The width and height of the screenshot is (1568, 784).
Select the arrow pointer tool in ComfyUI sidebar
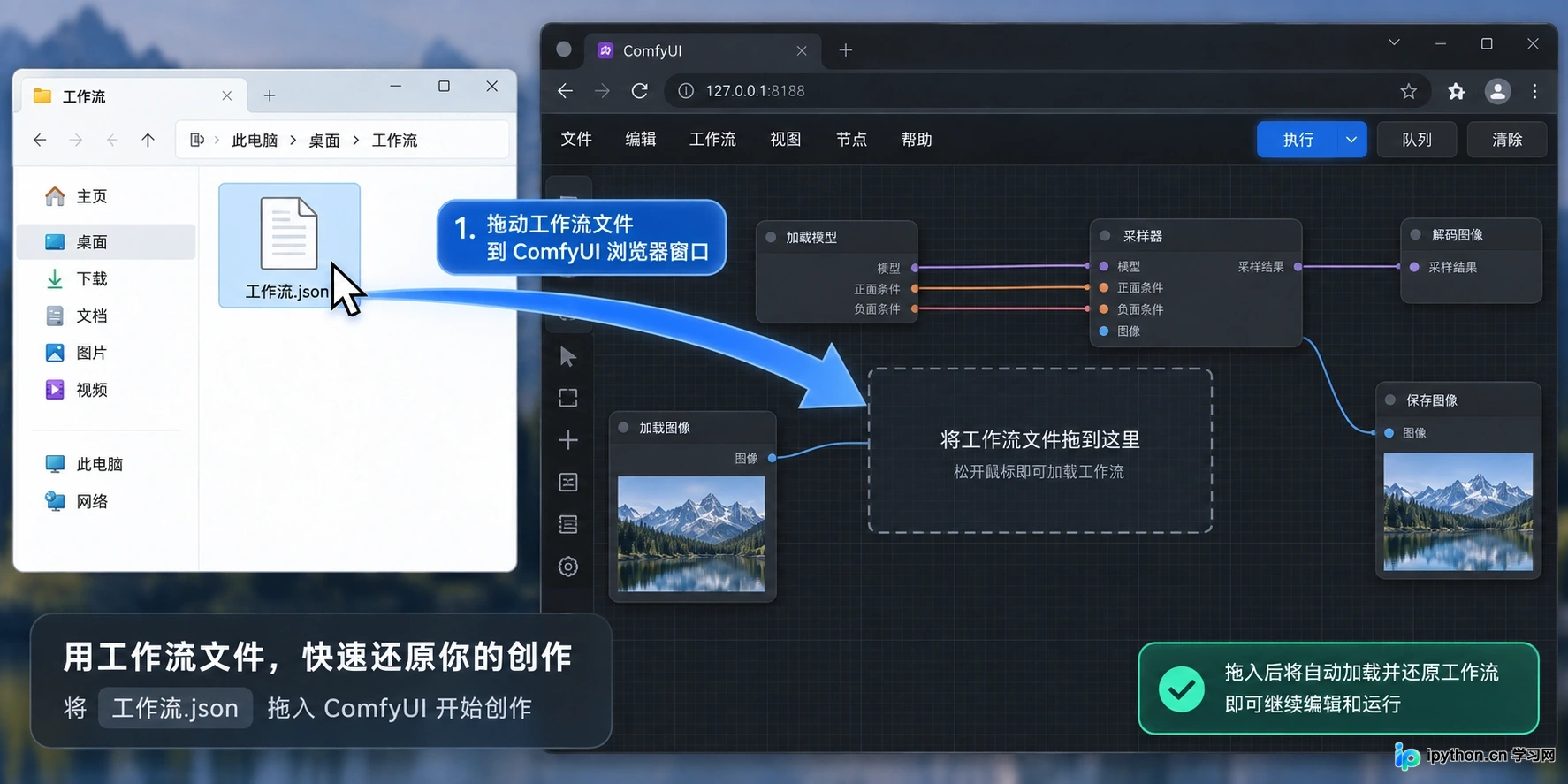(568, 356)
